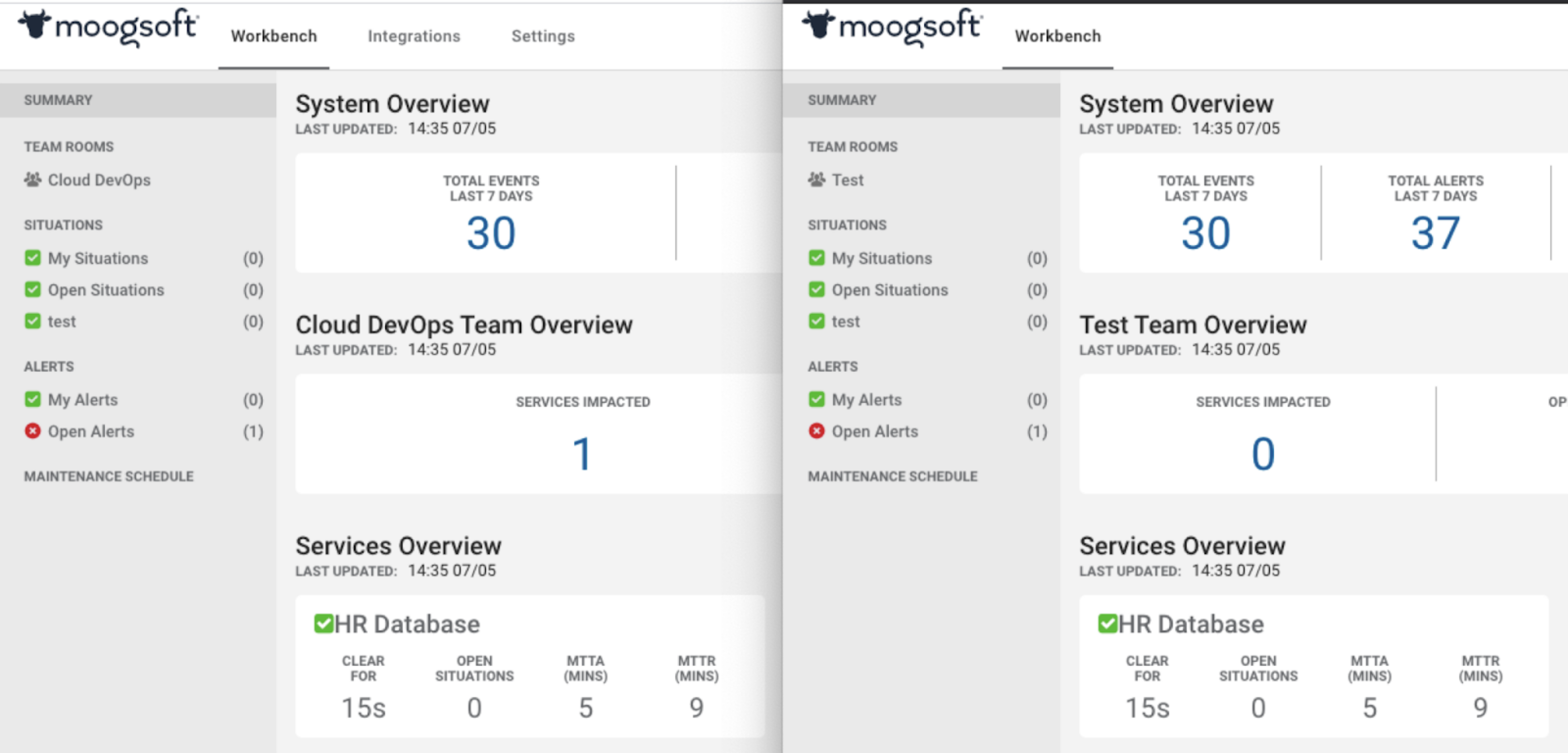Open the test situations filter, left window
The image size is (1568, 753).
coord(62,322)
